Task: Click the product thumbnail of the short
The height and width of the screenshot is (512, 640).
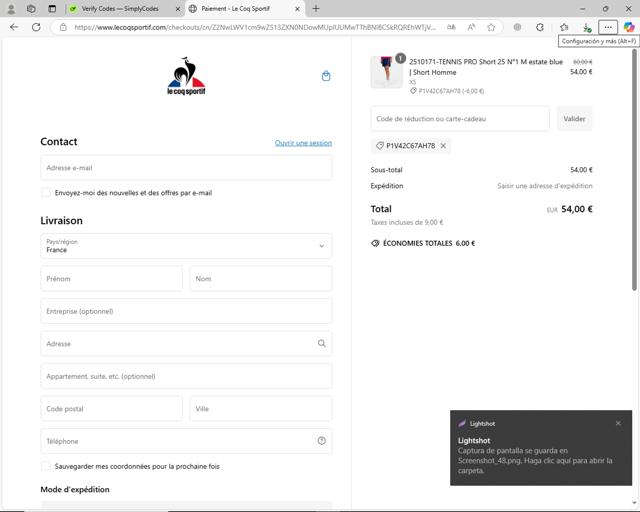Action: pos(386,72)
